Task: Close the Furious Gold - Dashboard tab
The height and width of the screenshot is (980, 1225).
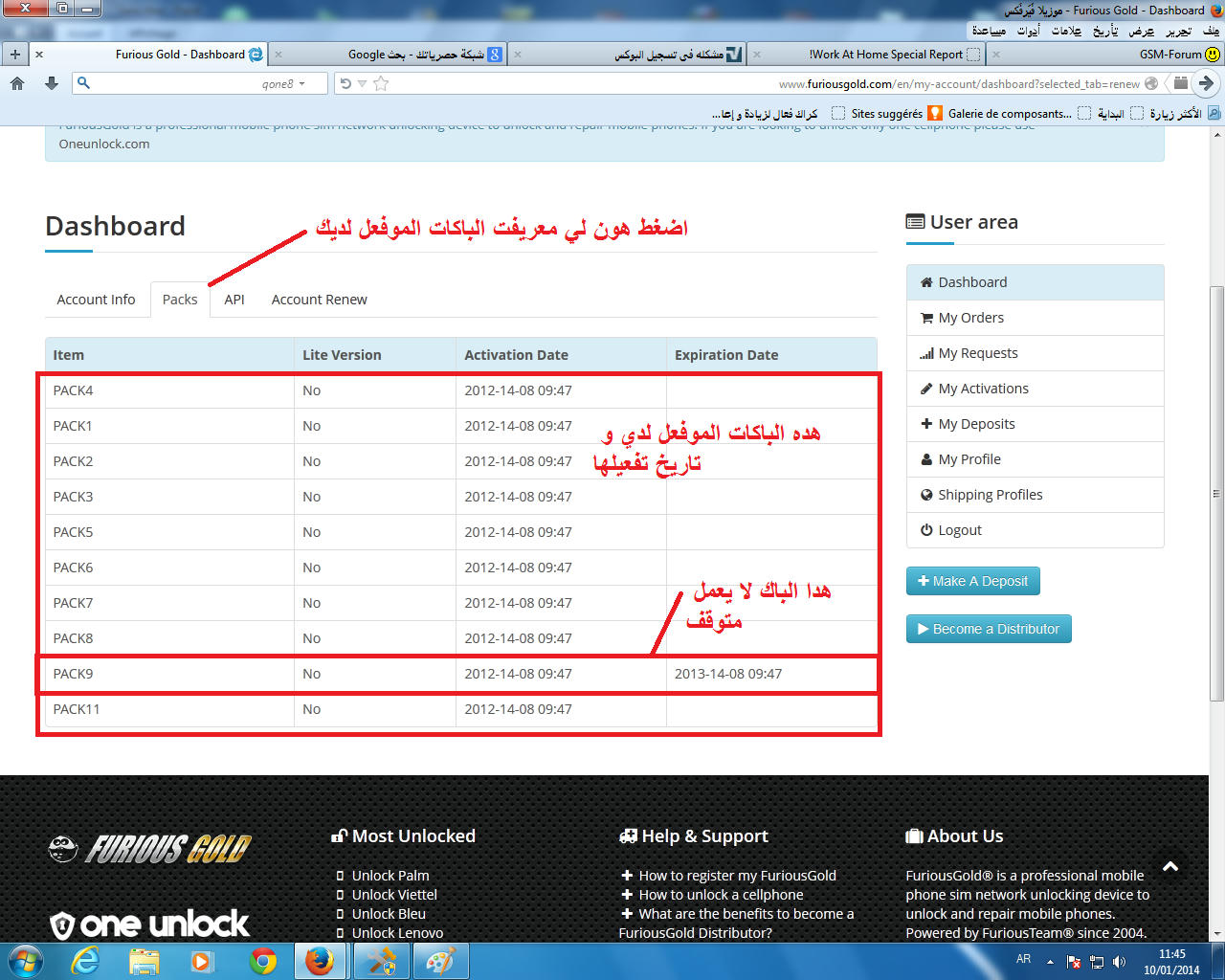Action: coord(39,55)
